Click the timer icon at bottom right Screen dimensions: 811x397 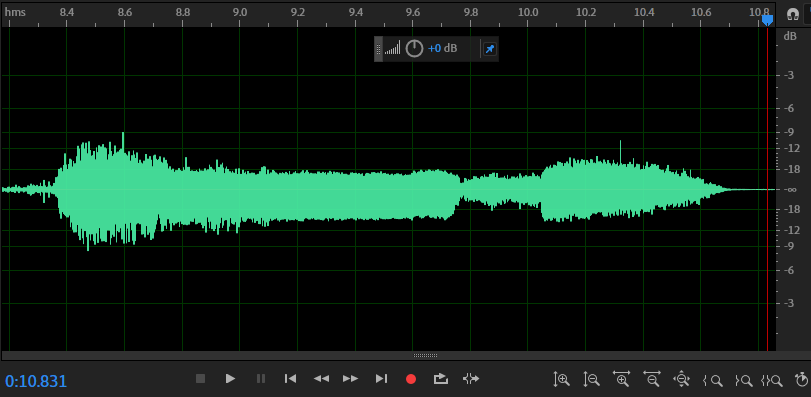click(x=802, y=380)
